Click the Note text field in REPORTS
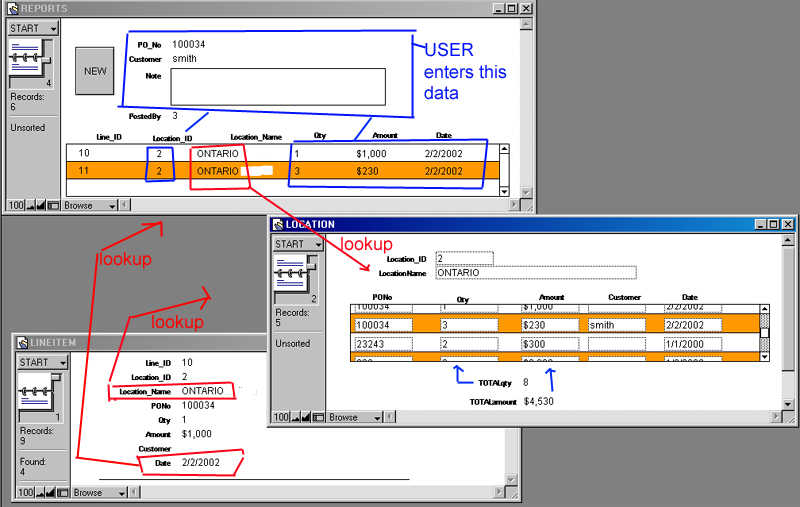 click(277, 86)
